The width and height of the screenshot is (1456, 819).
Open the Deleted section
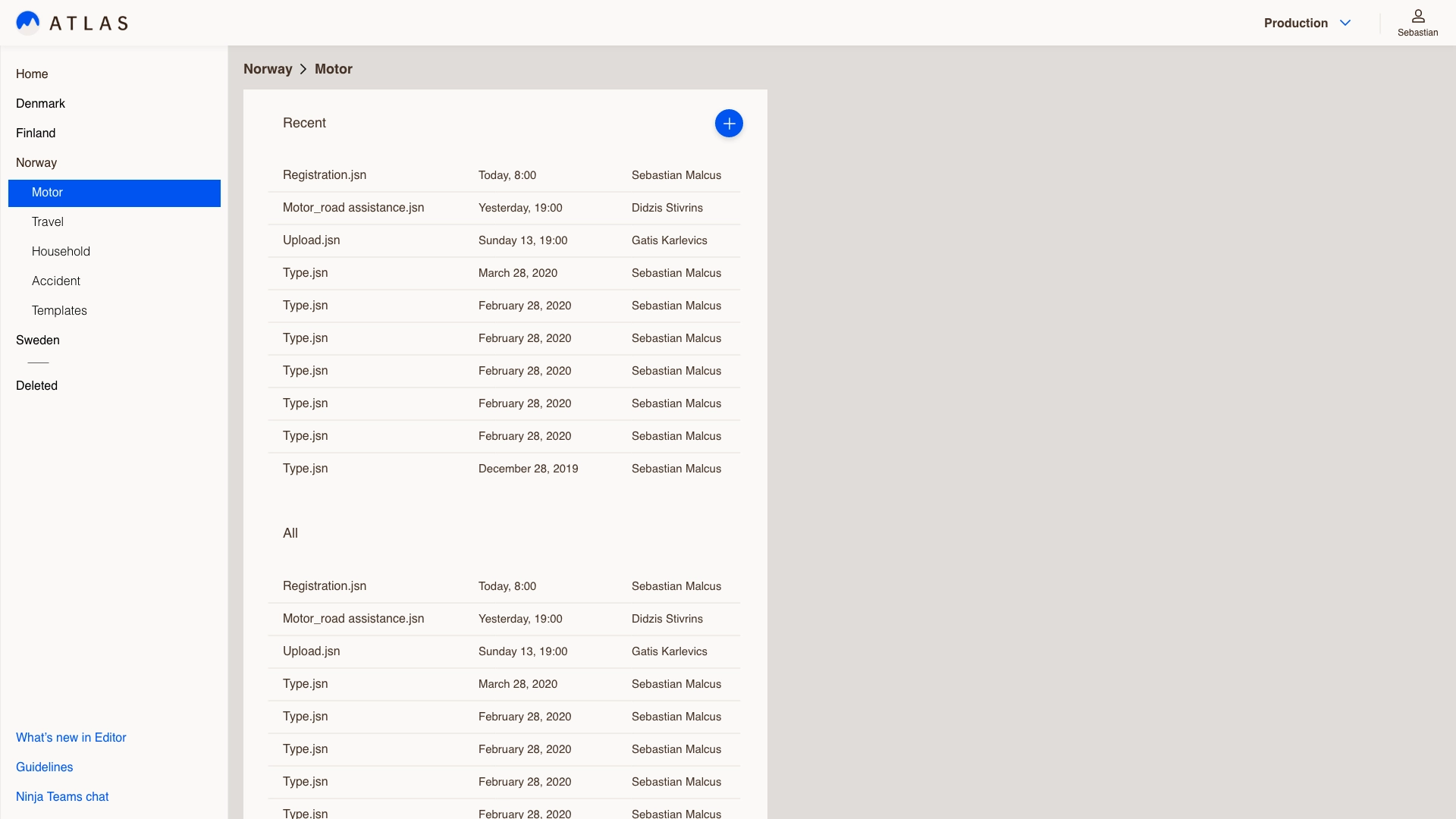click(x=36, y=385)
